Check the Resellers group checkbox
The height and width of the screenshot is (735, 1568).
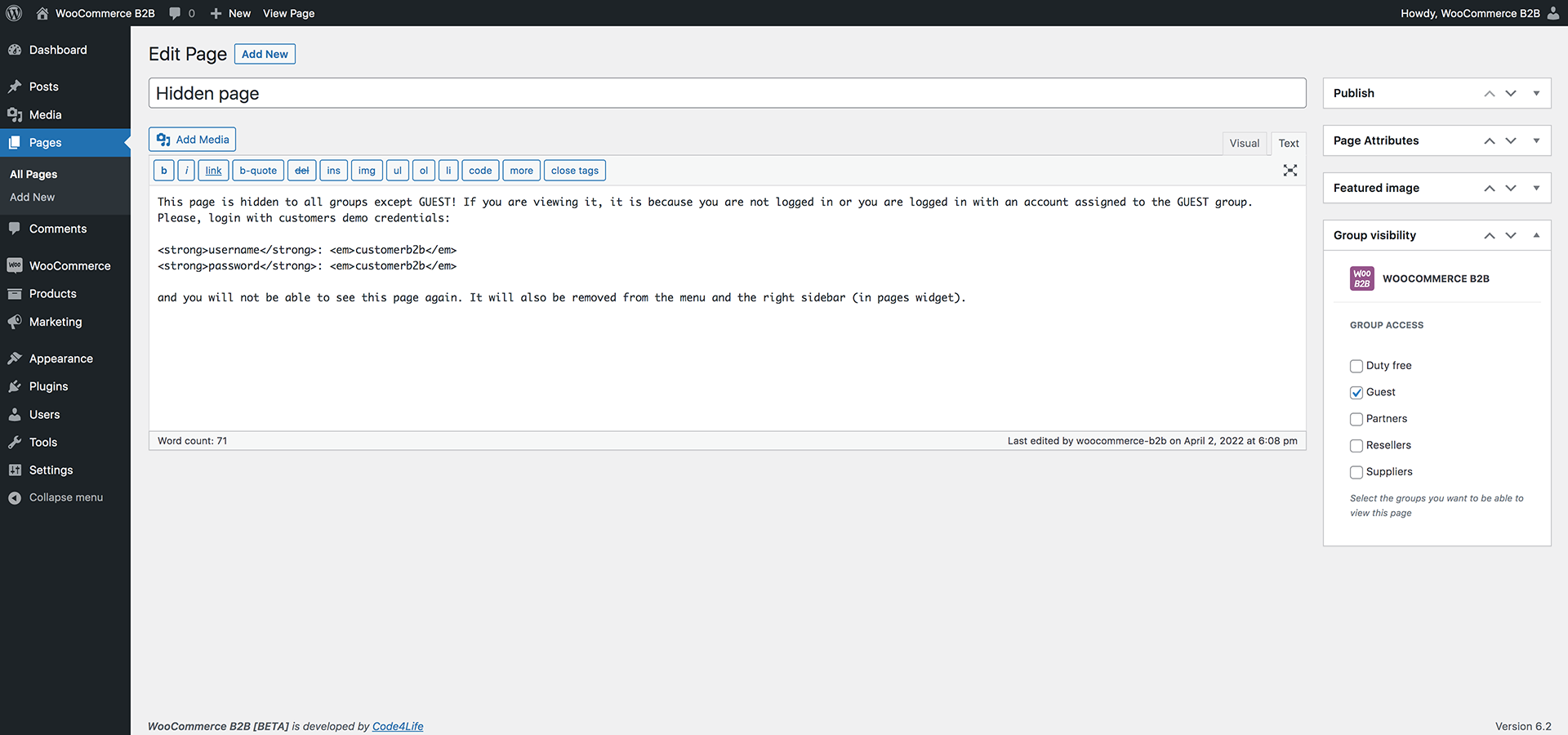coord(1356,446)
